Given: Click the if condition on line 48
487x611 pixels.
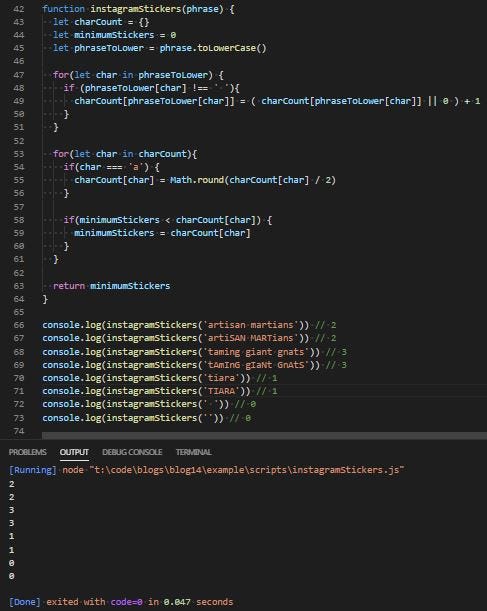Looking at the screenshot, I should (x=151, y=88).
